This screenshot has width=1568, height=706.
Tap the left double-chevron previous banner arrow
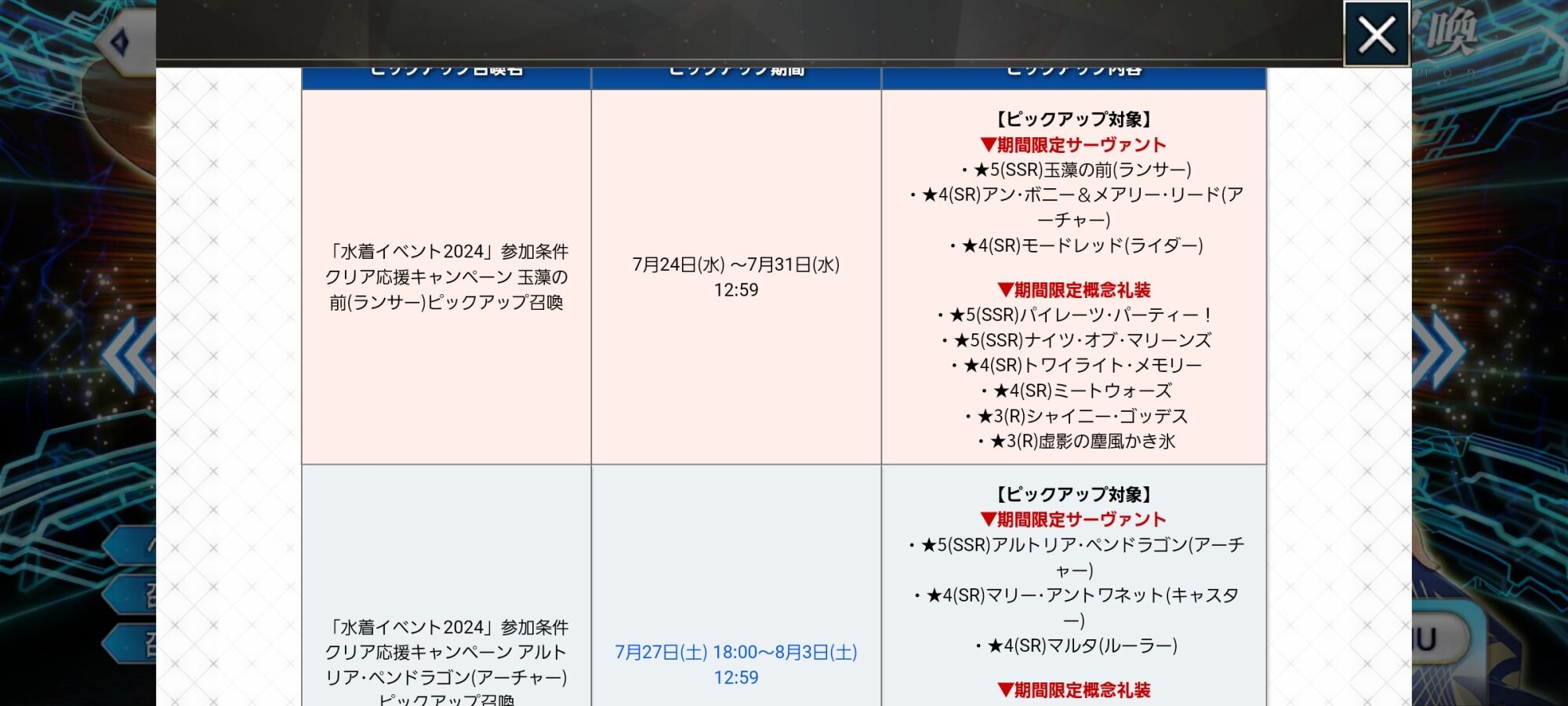pyautogui.click(x=130, y=353)
